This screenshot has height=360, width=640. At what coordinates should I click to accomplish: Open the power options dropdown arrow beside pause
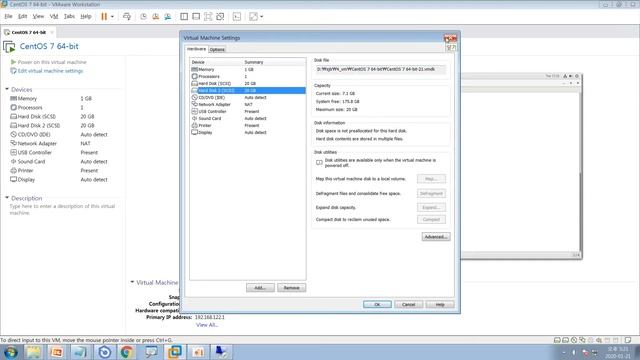tap(112, 17)
